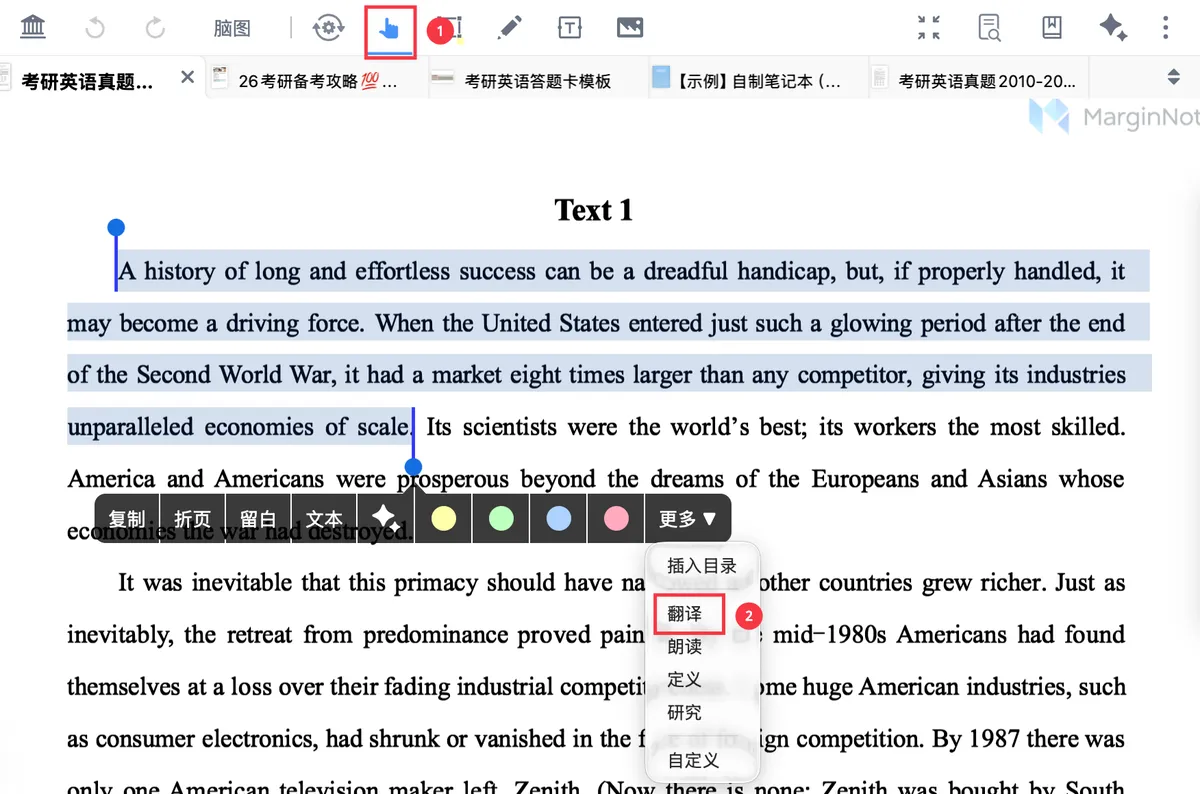
Task: Select the image insert tool
Action: (x=630, y=28)
